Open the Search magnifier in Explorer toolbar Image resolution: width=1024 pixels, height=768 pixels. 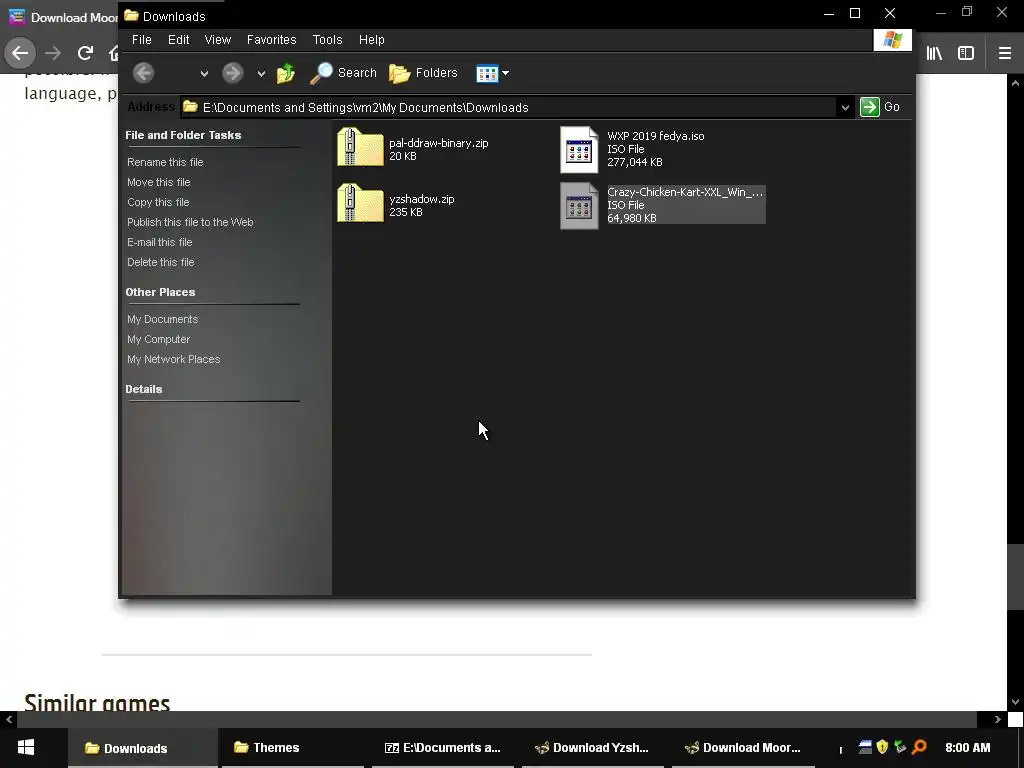344,73
